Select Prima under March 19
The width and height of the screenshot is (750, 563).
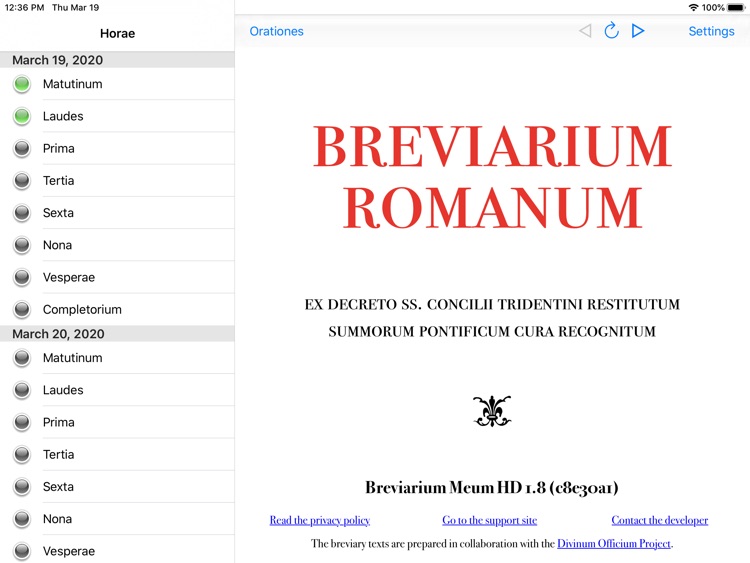[117, 148]
